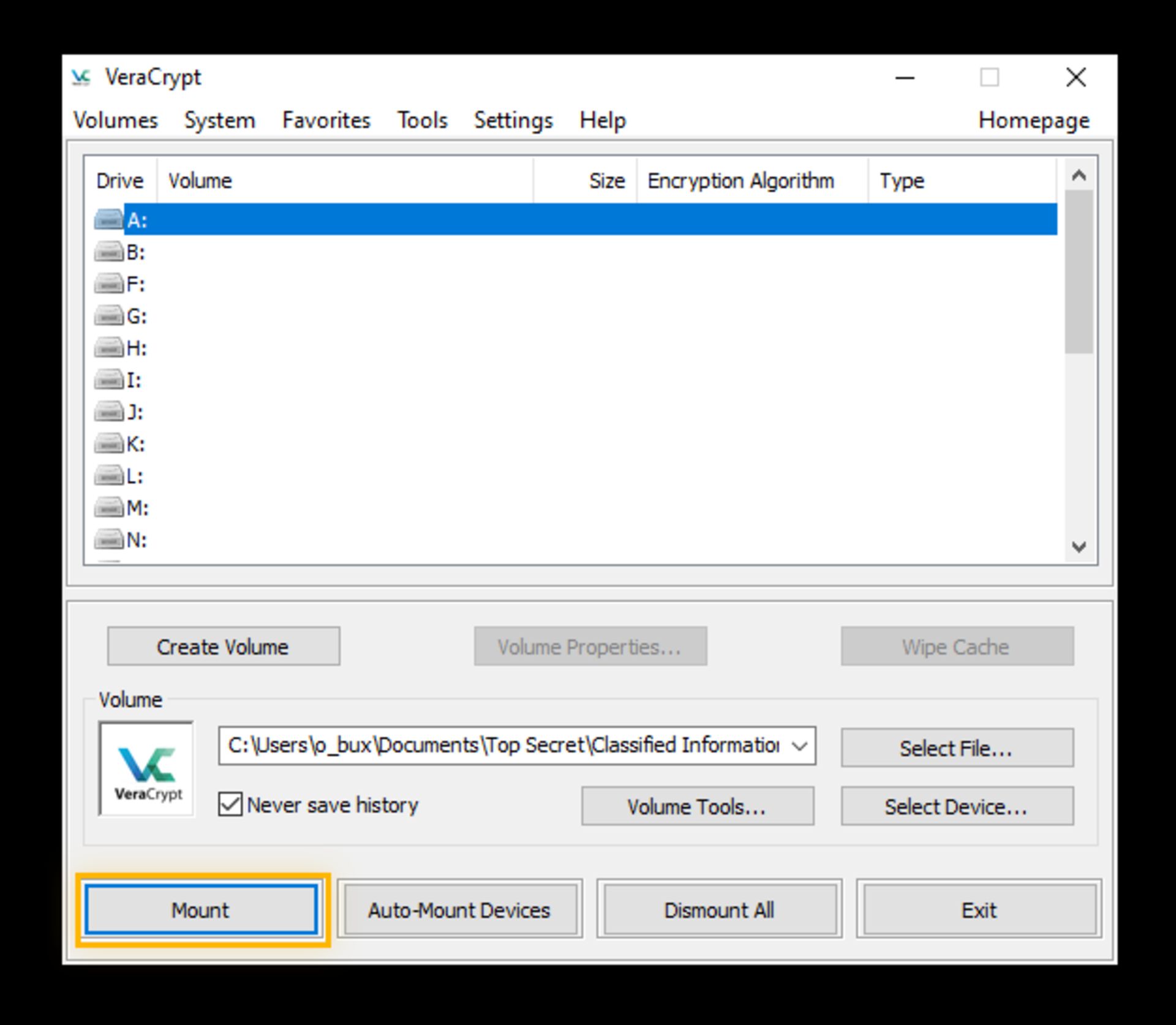
Task: Select the F: drive icon
Action: [108, 283]
